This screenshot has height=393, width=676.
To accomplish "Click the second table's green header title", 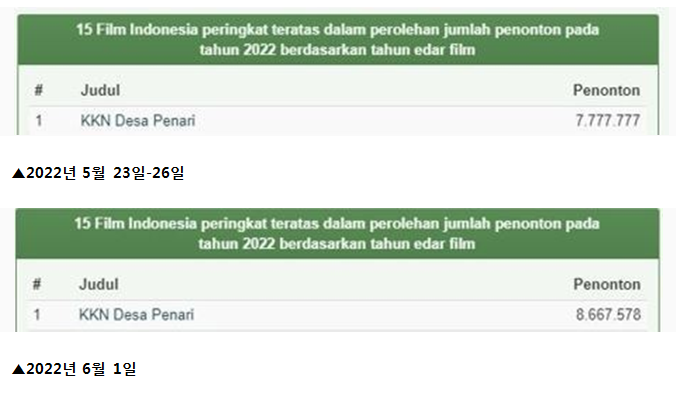I will tap(337, 234).
